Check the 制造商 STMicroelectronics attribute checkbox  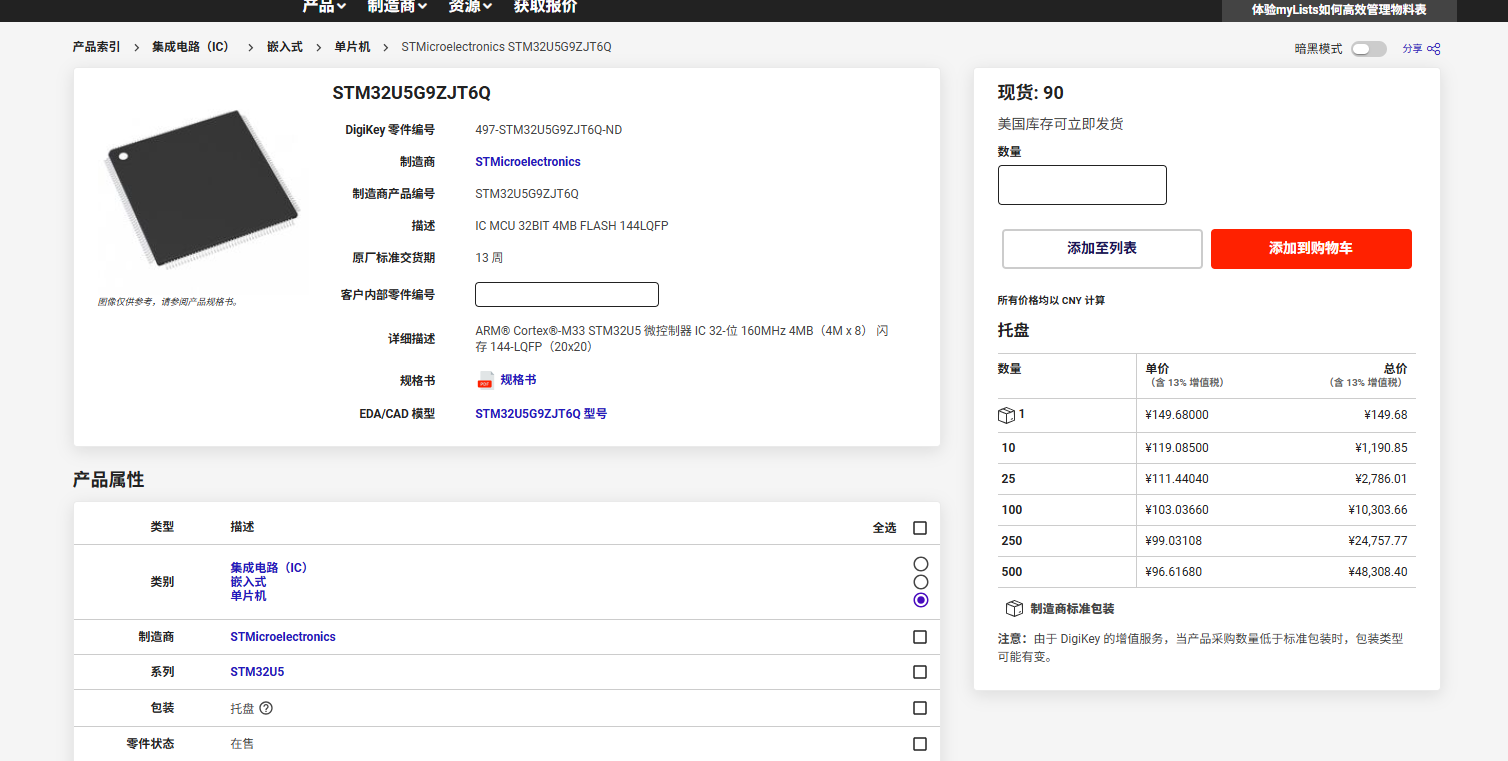click(x=920, y=637)
